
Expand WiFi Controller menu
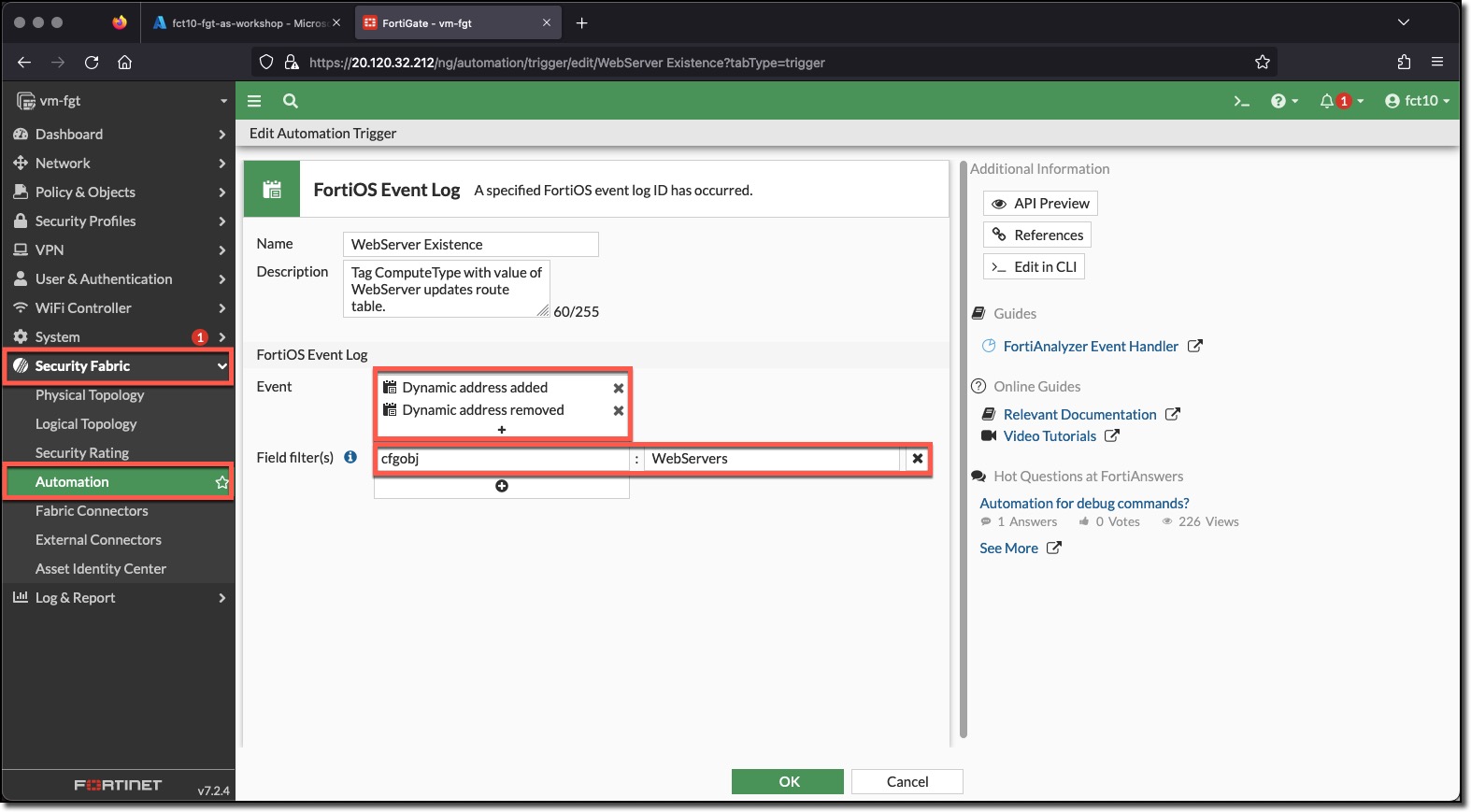tap(119, 308)
